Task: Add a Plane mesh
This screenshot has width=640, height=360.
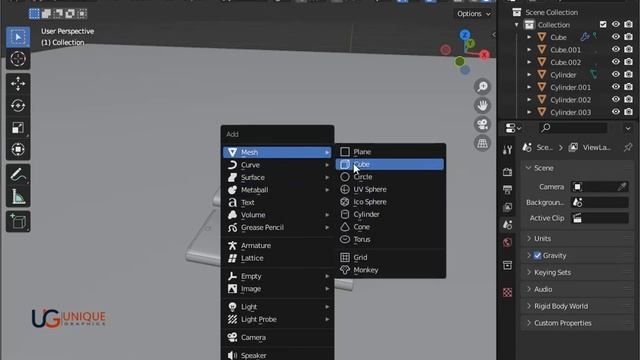Action: pos(390,152)
